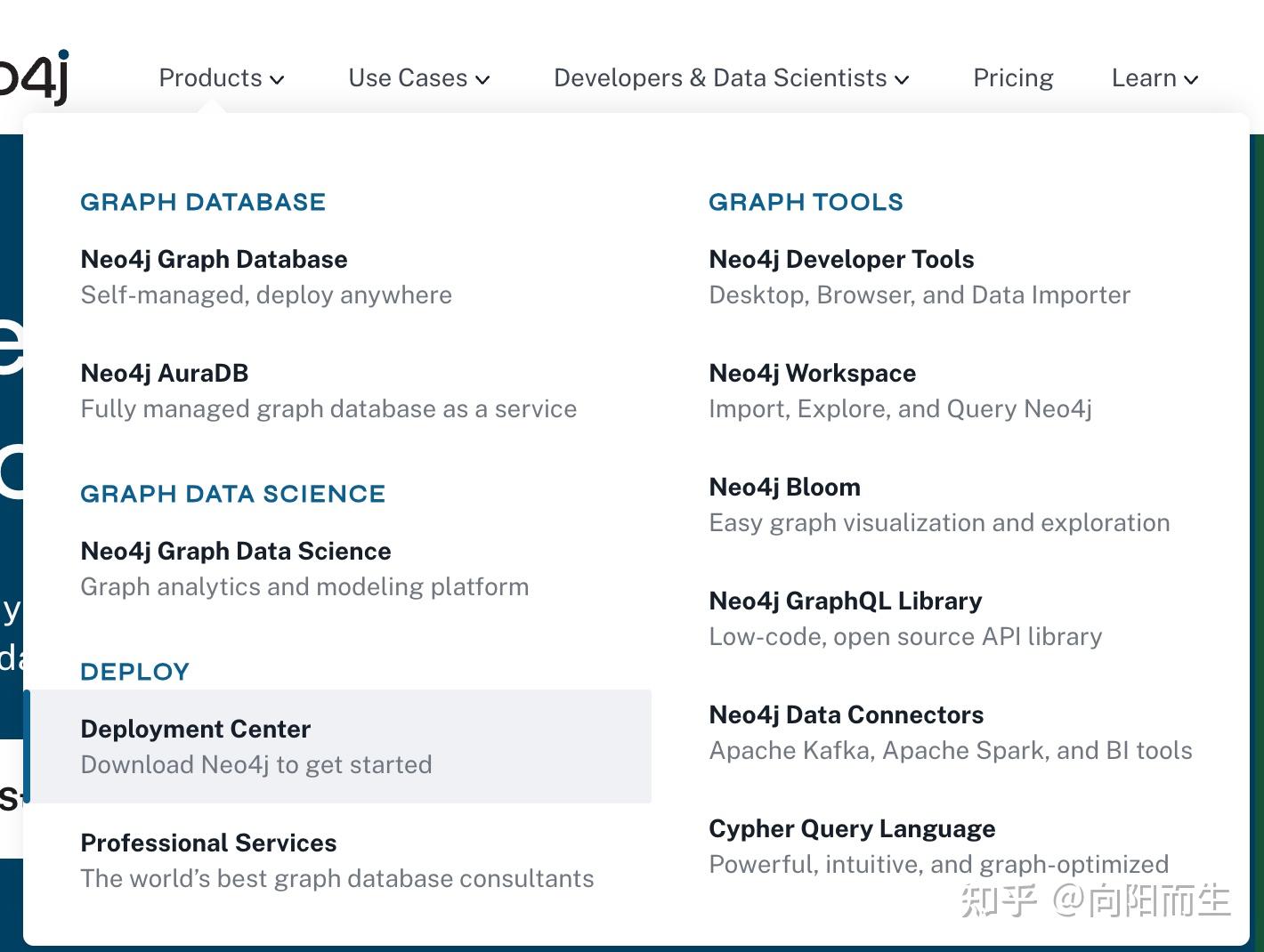The image size is (1264, 952).
Task: Select Professional Services
Action: 208,843
